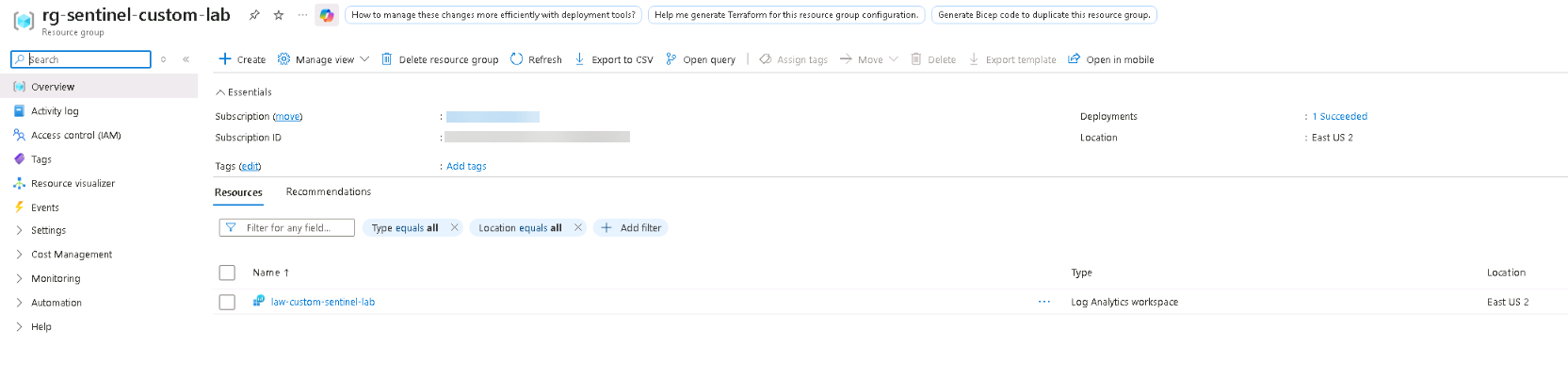Collapse the Essentials section

coord(243,92)
